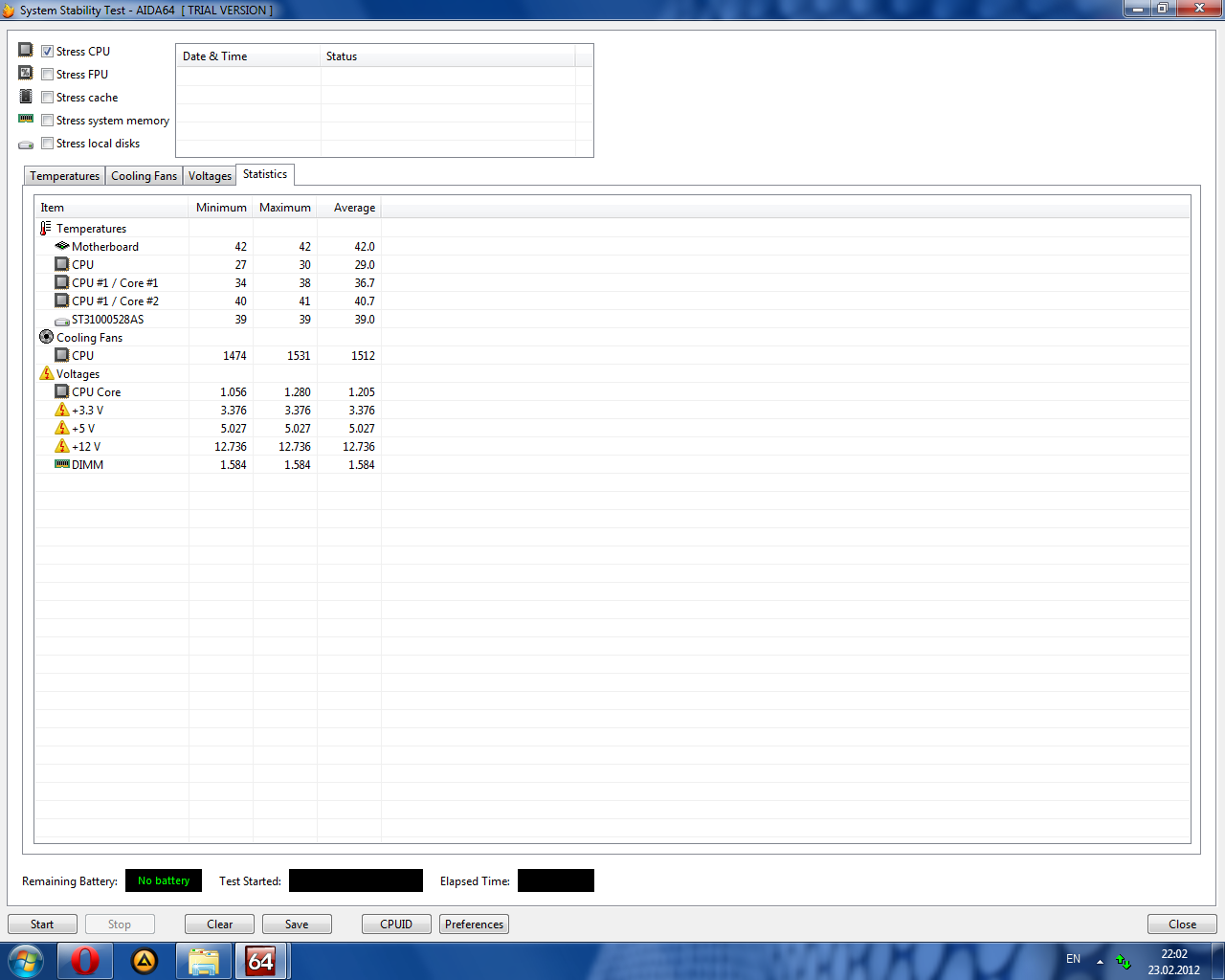This screenshot has width=1225, height=980.
Task: Click the warning icon for +12 V
Action: (x=62, y=446)
